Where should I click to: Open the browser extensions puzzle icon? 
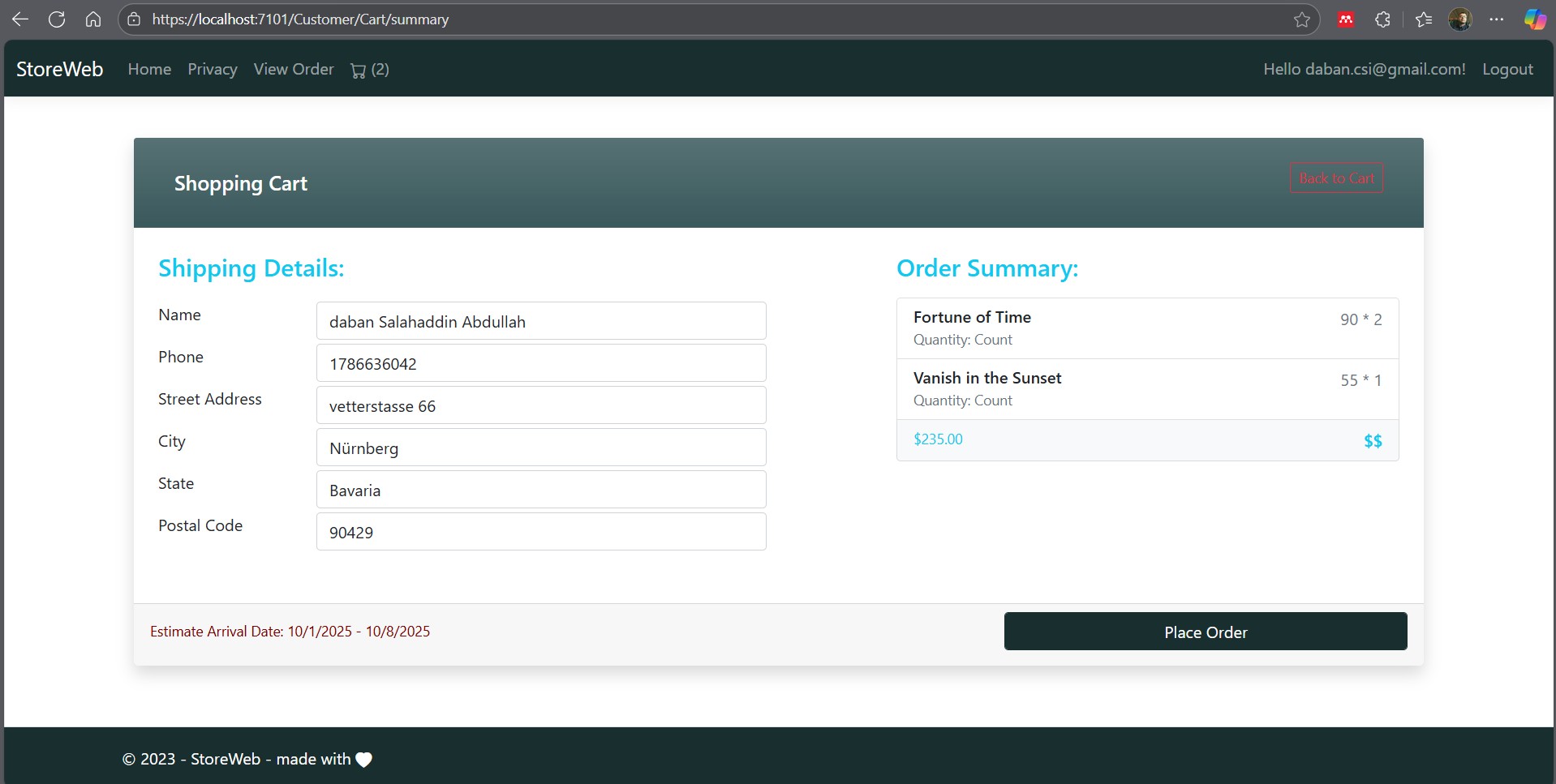1383,19
